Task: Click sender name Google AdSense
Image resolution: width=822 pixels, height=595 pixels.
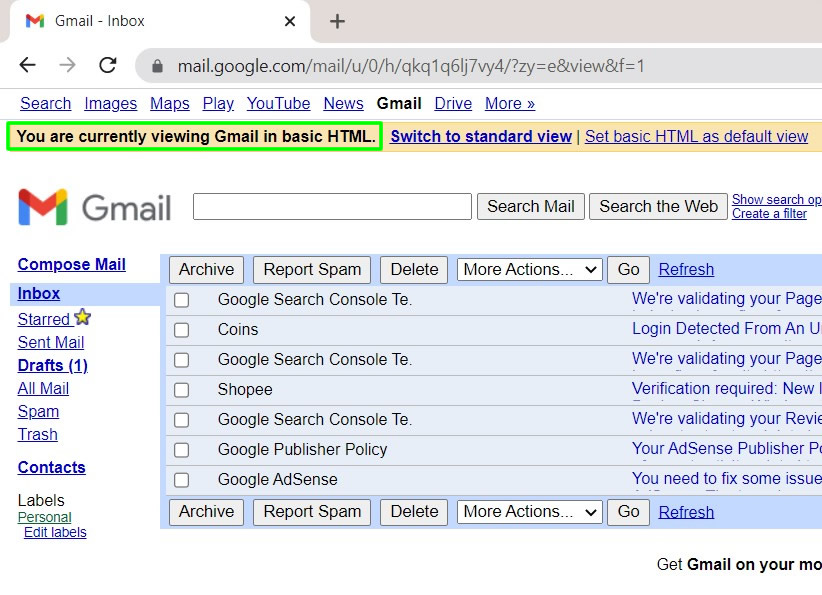Action: [x=277, y=480]
